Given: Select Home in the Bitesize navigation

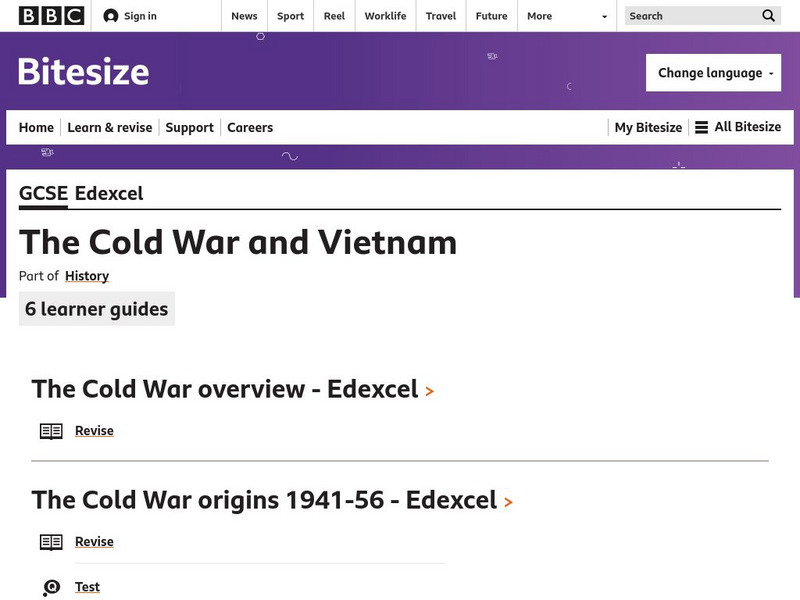Looking at the screenshot, I should point(36,127).
